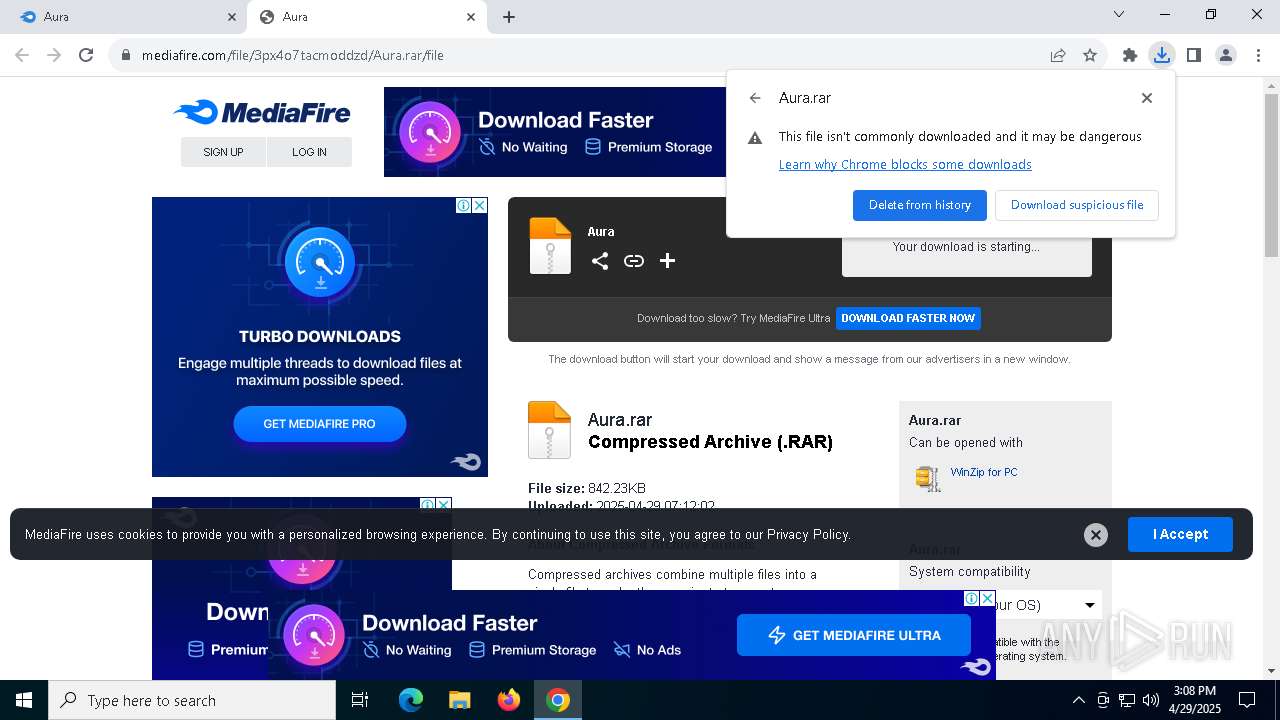The image size is (1280, 720).
Task: Open the Chrome three-dot menu
Action: 1258,55
